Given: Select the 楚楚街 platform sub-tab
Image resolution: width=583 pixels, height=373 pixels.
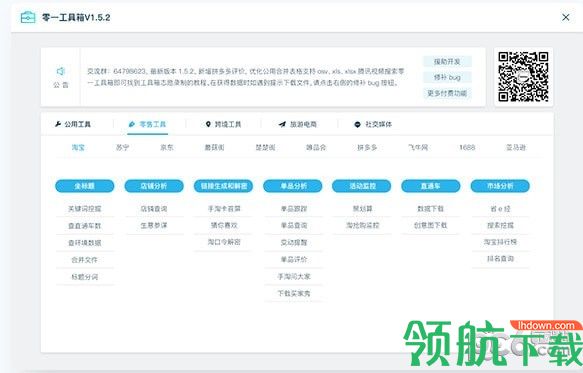Looking at the screenshot, I should point(265,148).
